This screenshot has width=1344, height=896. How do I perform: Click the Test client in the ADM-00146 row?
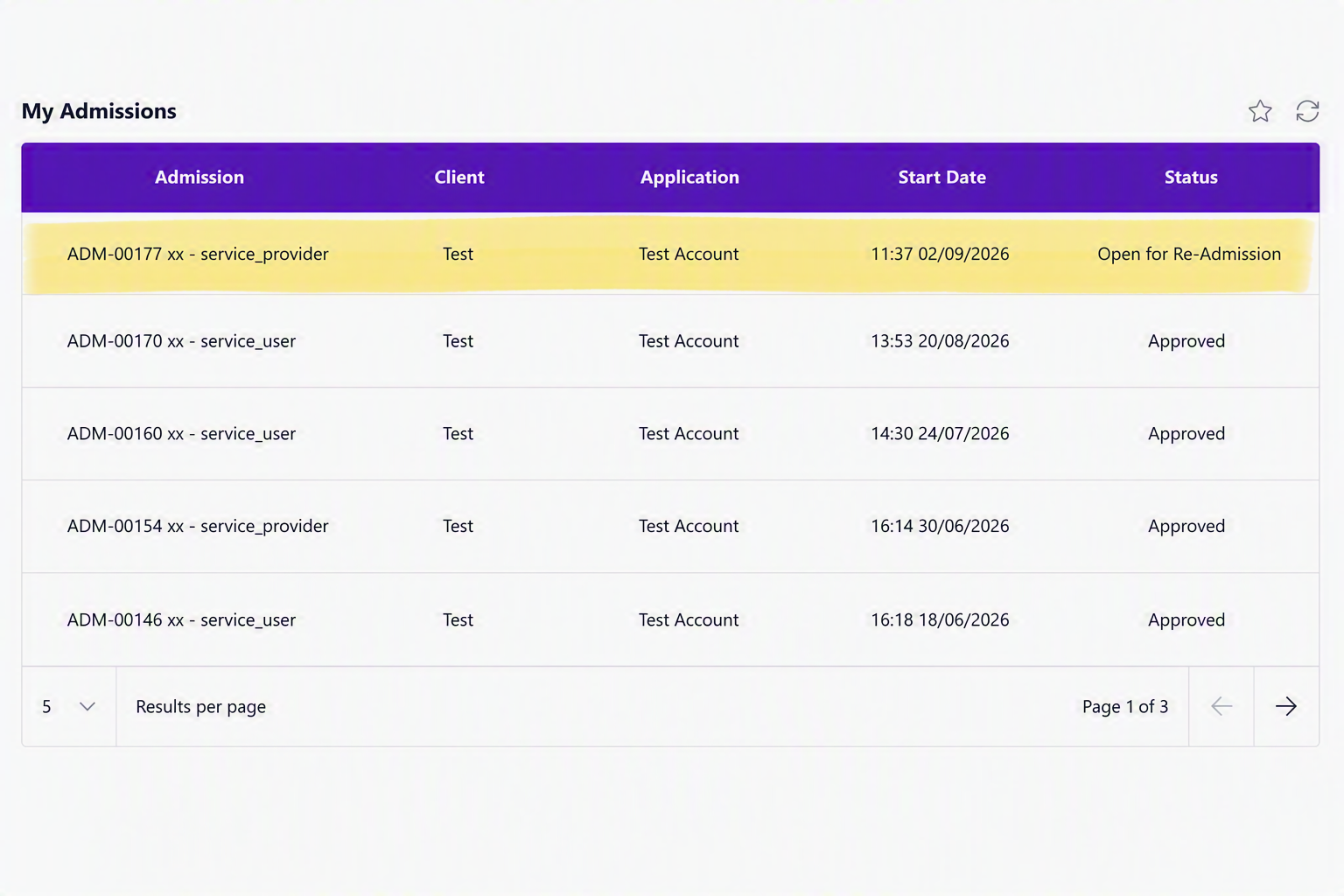pyautogui.click(x=458, y=619)
